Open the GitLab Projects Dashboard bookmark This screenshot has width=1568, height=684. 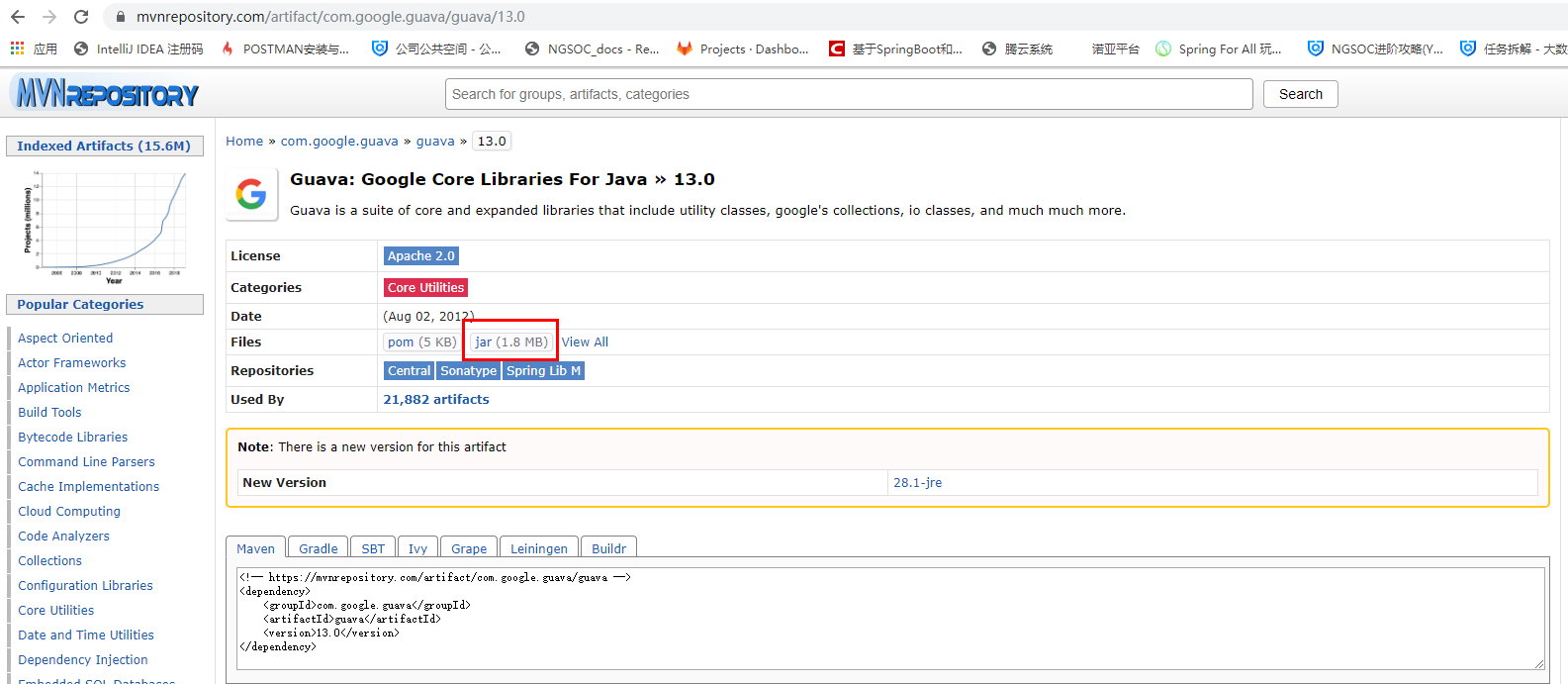[742, 49]
